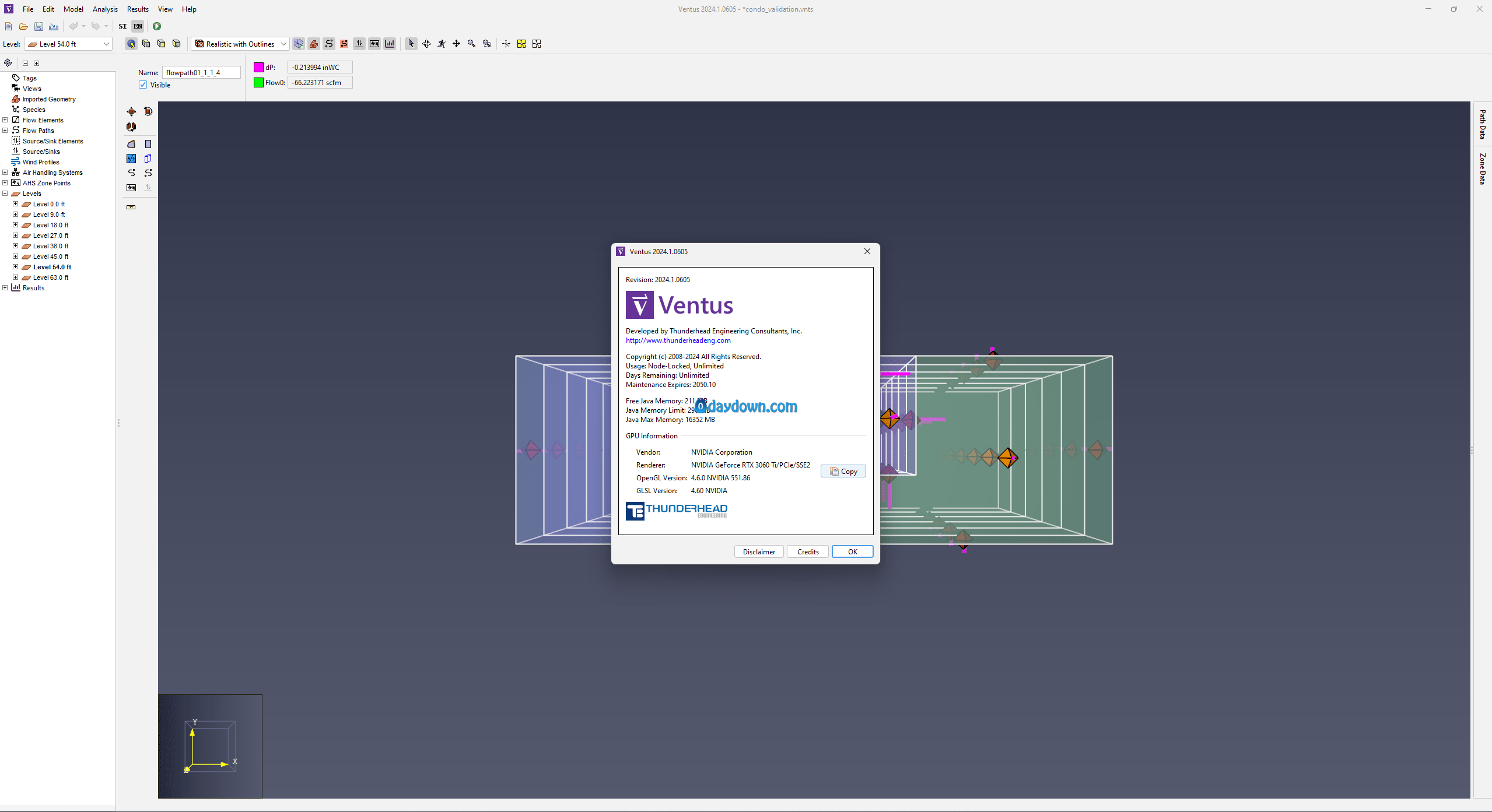Expand the Level 27.0 ft node
Viewport: 1492px width, 812px height.
(16, 235)
